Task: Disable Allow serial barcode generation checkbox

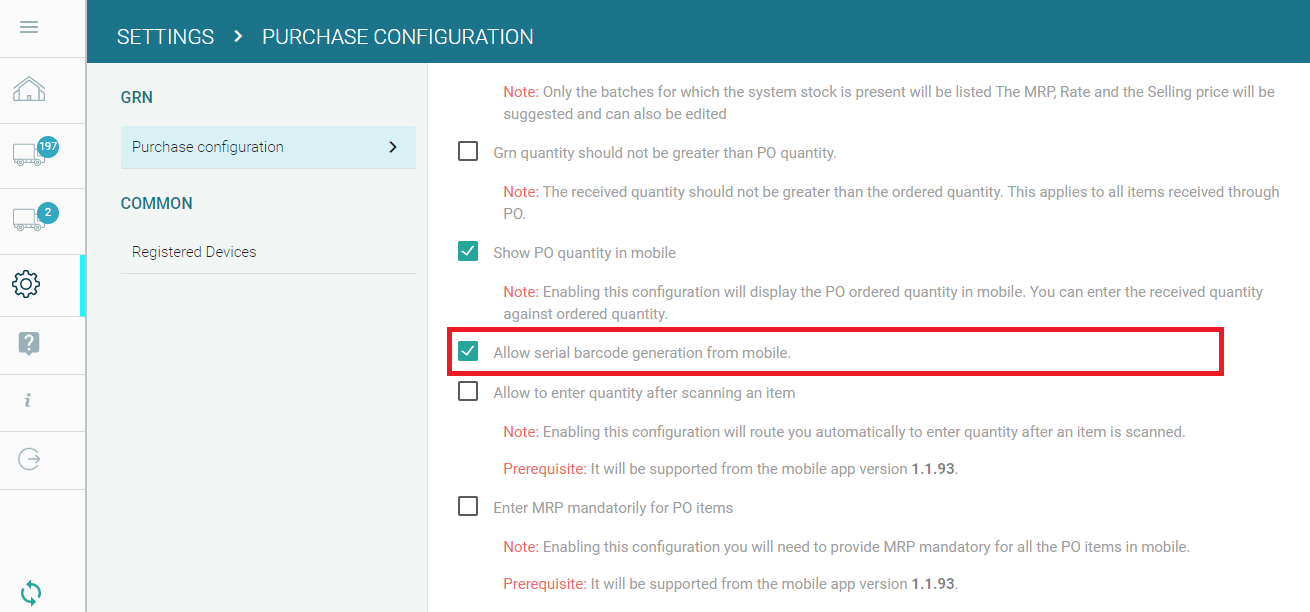Action: tap(468, 352)
